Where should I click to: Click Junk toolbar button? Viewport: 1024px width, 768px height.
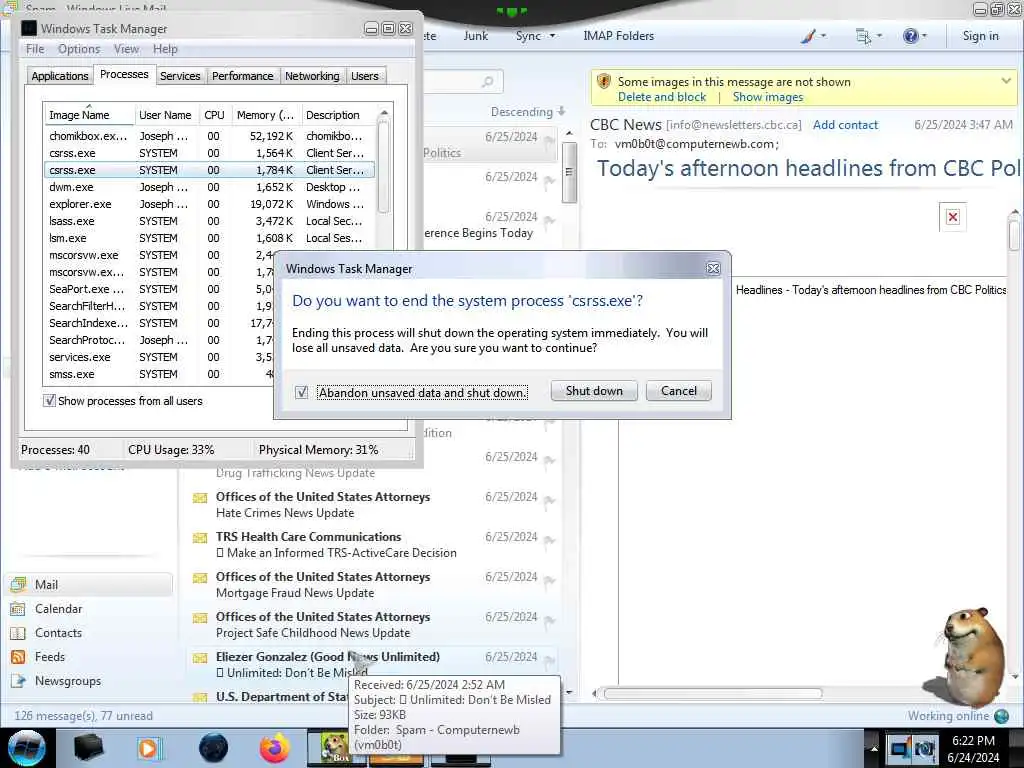coord(475,36)
